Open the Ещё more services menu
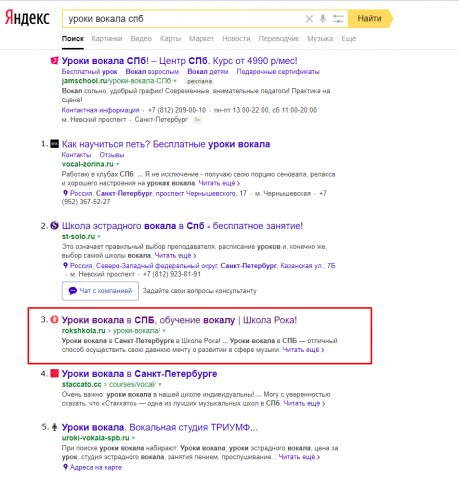 (349, 39)
